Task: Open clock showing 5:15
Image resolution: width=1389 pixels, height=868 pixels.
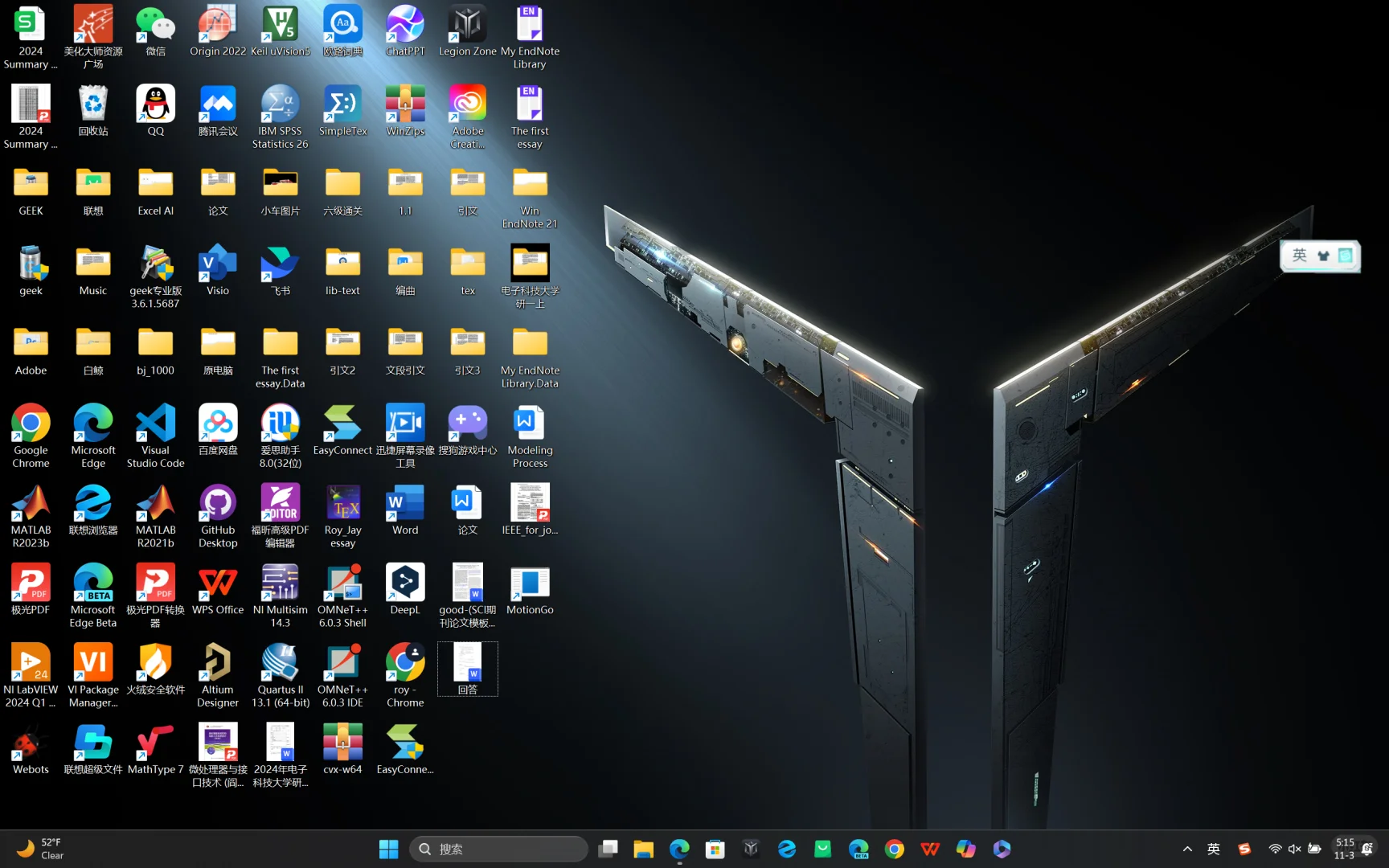Action: click(x=1344, y=849)
